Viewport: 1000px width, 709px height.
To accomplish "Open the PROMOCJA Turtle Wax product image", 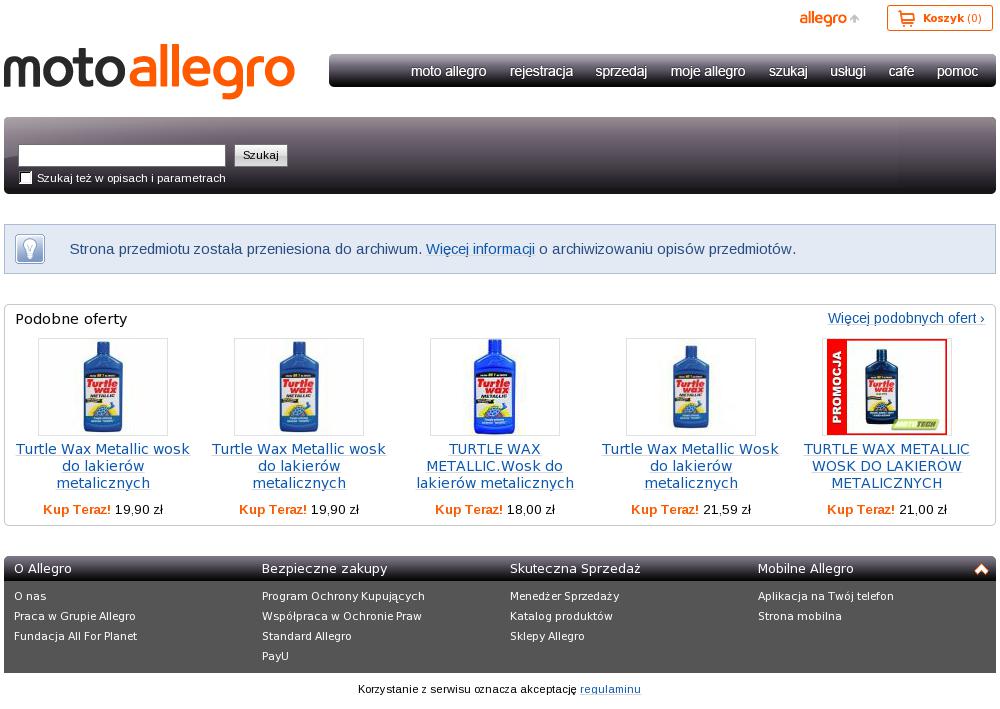I will click(886, 387).
